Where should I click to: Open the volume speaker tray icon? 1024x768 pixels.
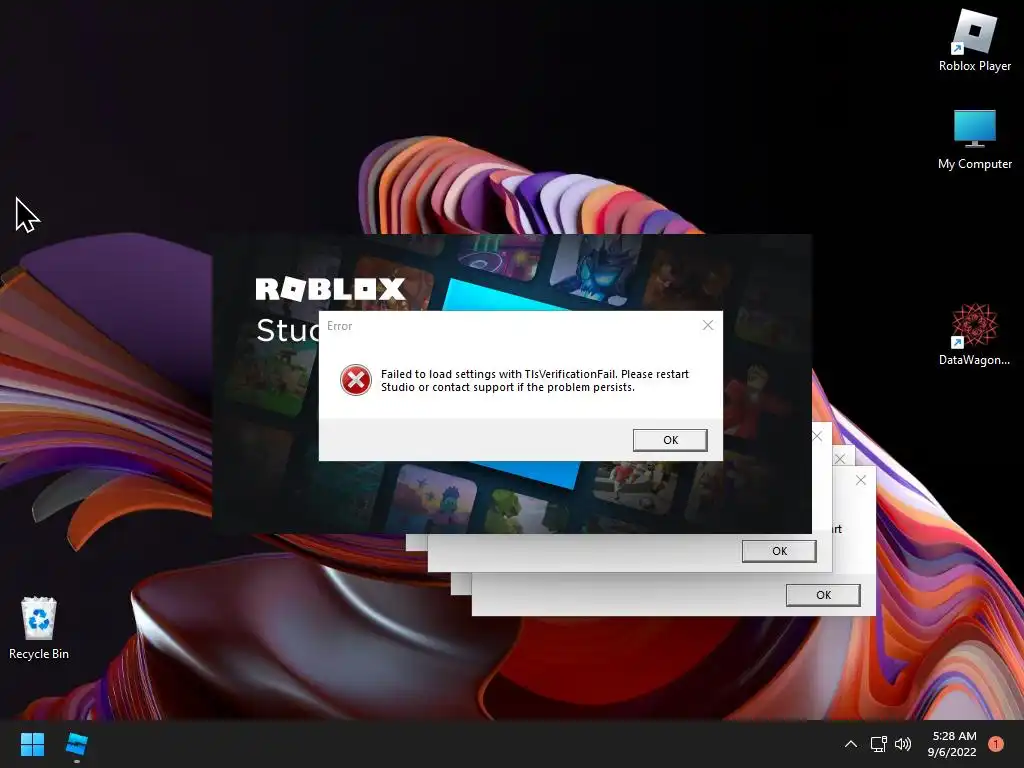(903, 744)
